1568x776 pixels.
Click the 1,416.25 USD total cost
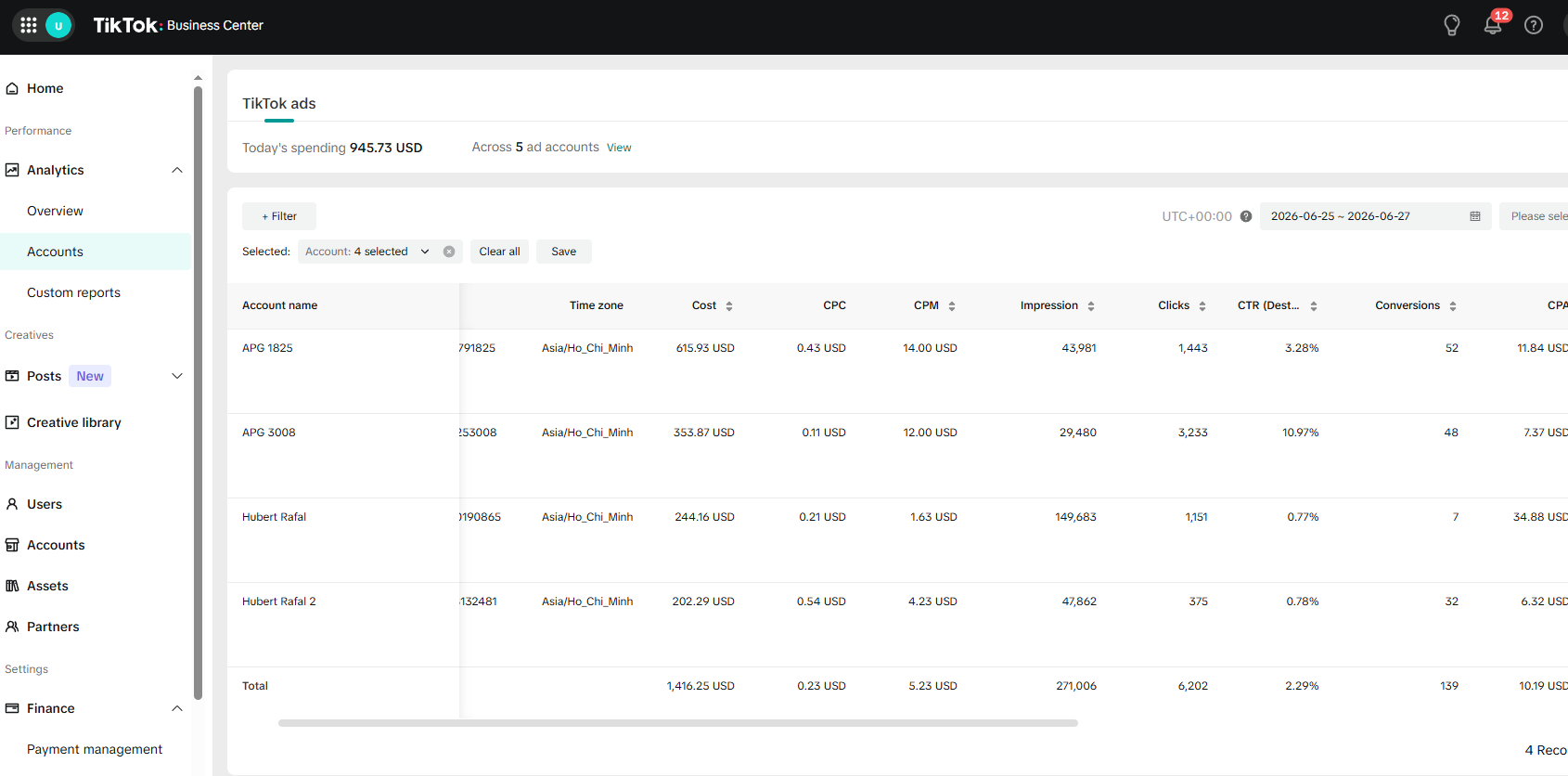point(700,686)
